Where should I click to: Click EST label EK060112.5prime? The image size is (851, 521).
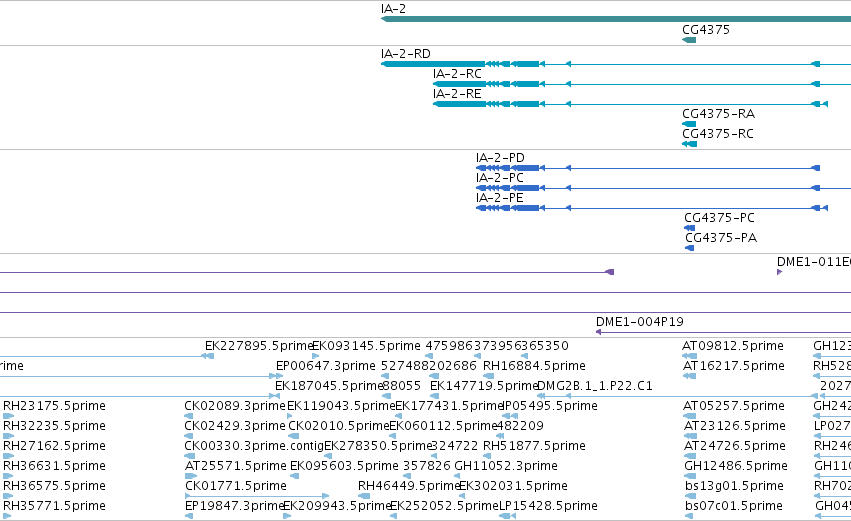[443, 427]
